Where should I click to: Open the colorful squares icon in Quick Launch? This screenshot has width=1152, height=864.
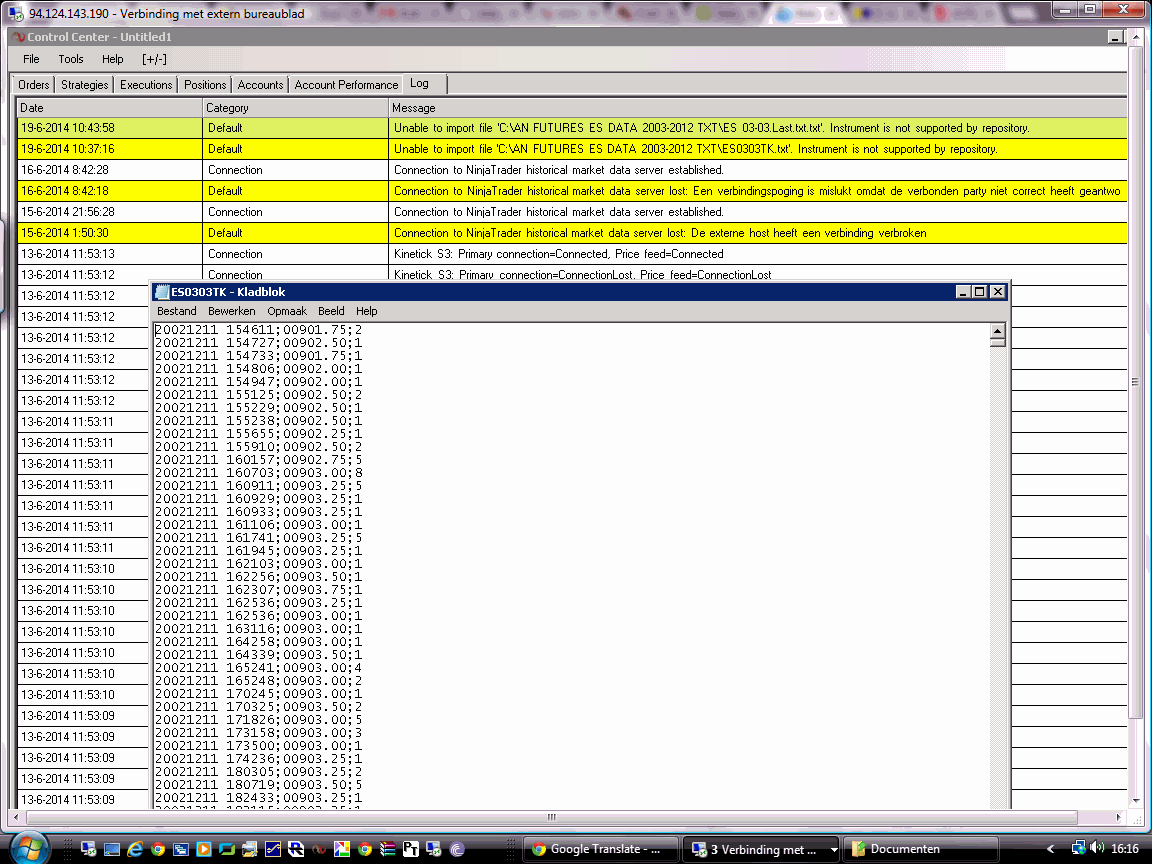tap(342, 849)
